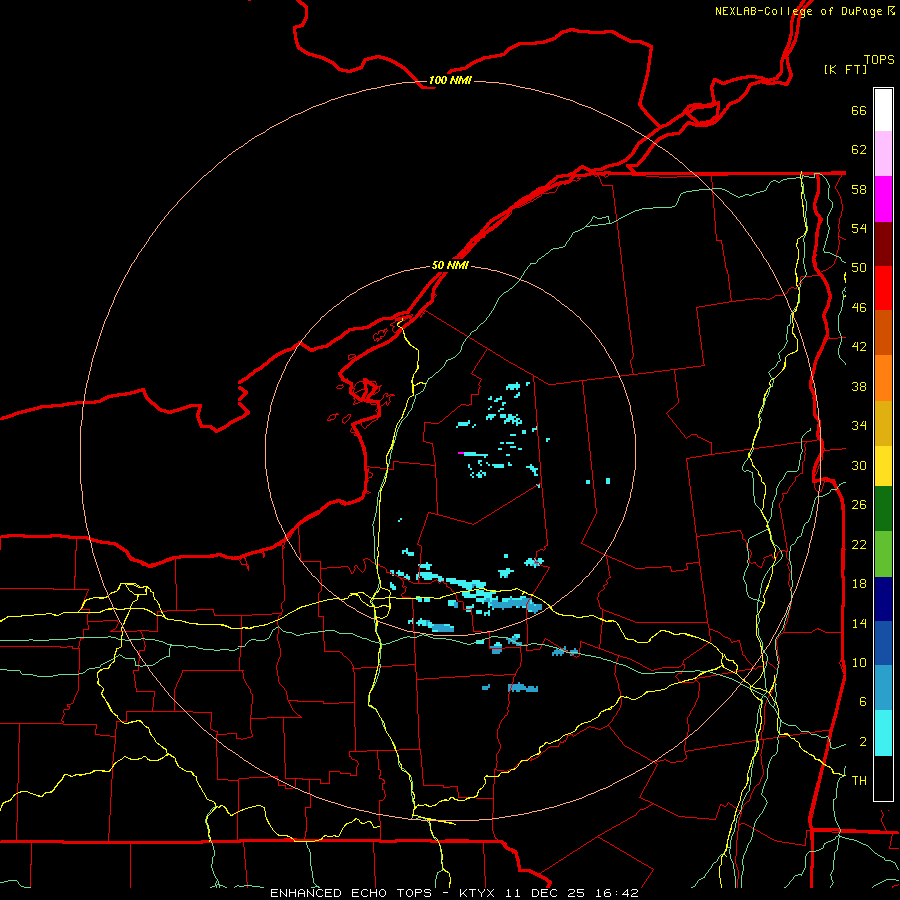Click the medium blue 18 K FT swatch
Image resolution: width=900 pixels, height=900 pixels.
point(883,643)
